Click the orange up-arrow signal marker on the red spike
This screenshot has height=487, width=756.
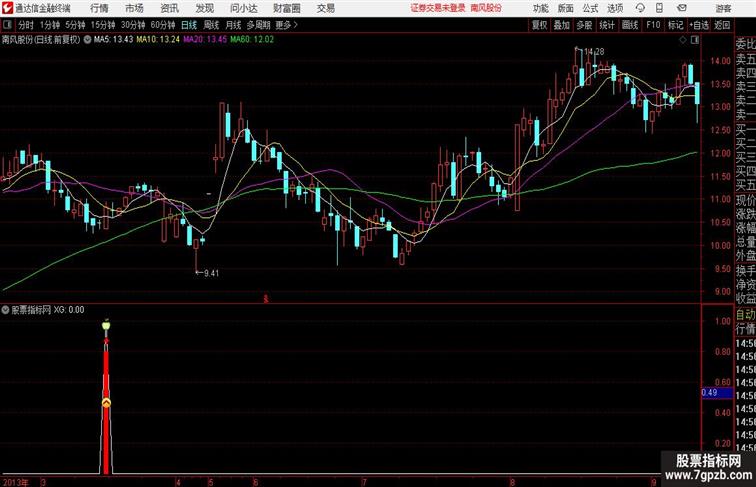coord(106,403)
